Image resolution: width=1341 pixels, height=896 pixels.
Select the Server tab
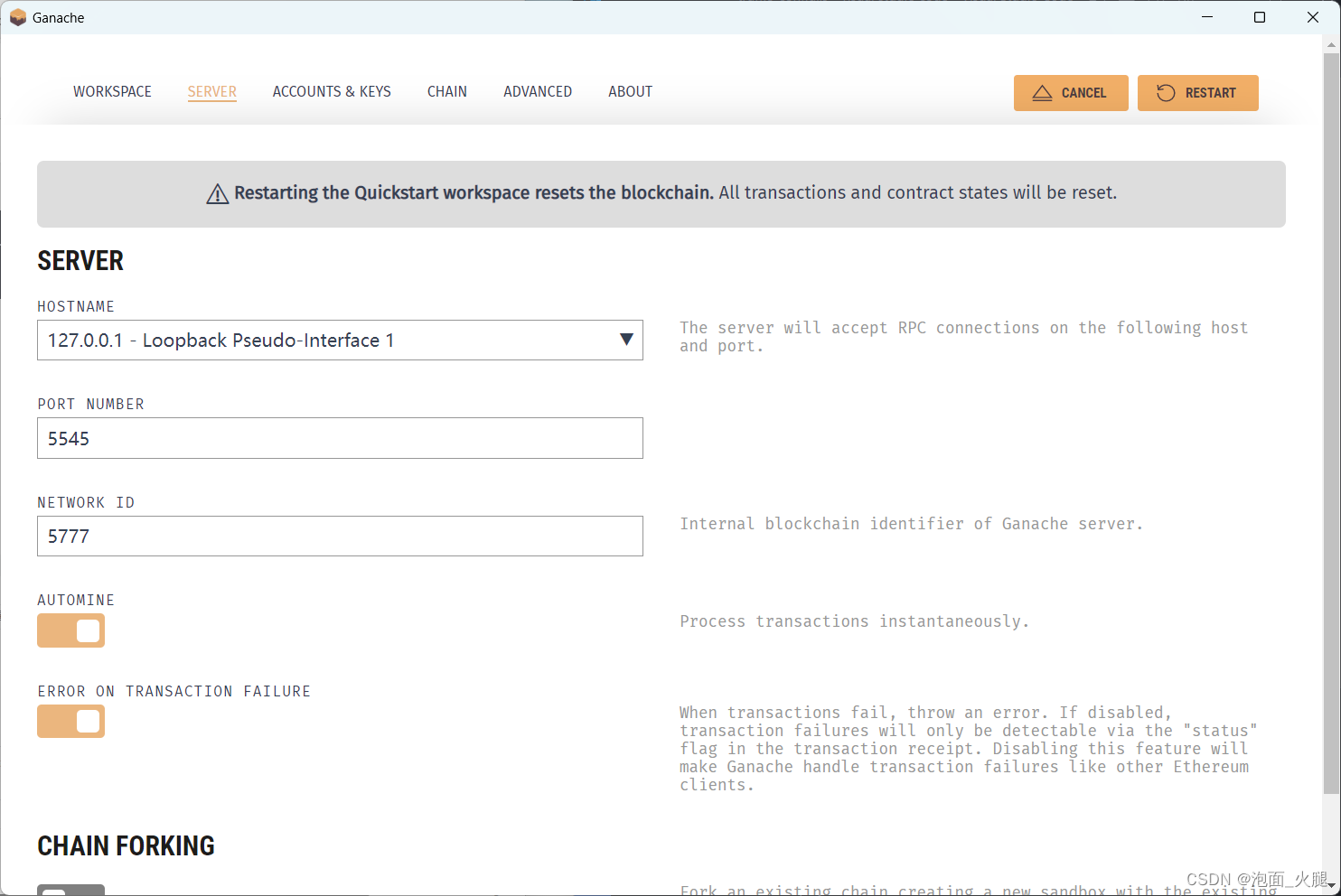pyautogui.click(x=212, y=91)
